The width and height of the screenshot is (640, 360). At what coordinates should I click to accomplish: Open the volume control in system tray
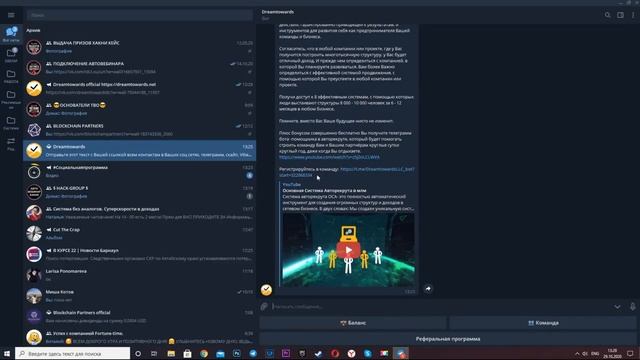585,353
